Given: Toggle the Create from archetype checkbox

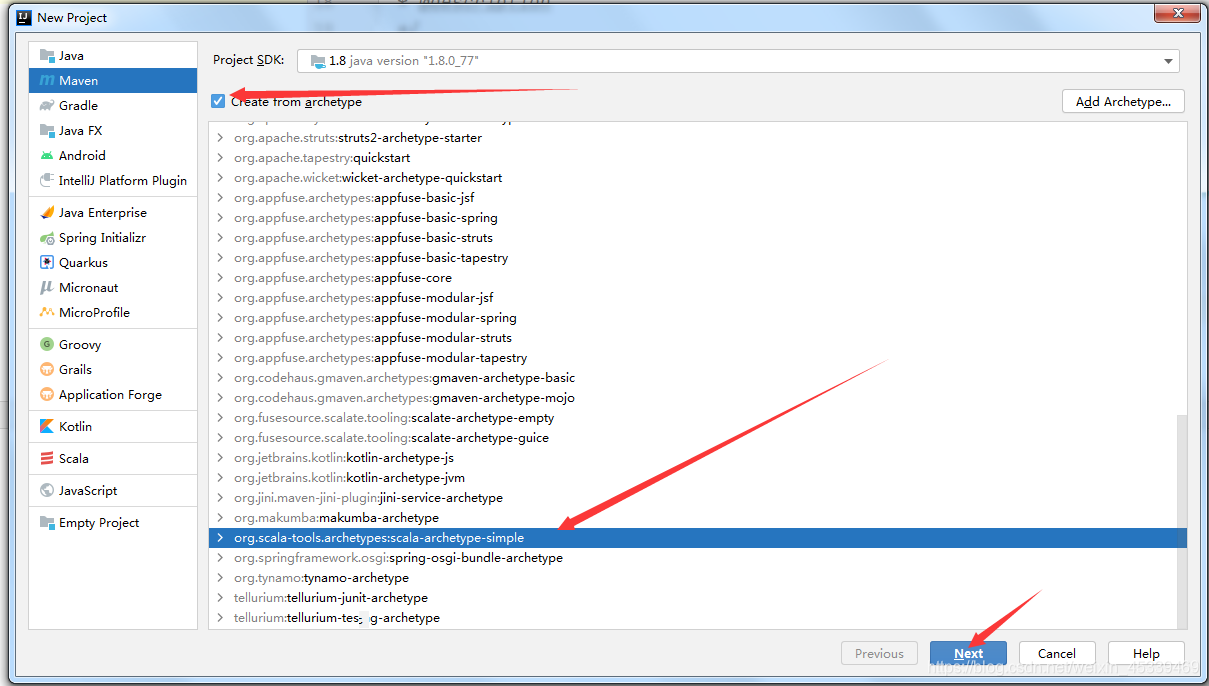Looking at the screenshot, I should click(218, 101).
